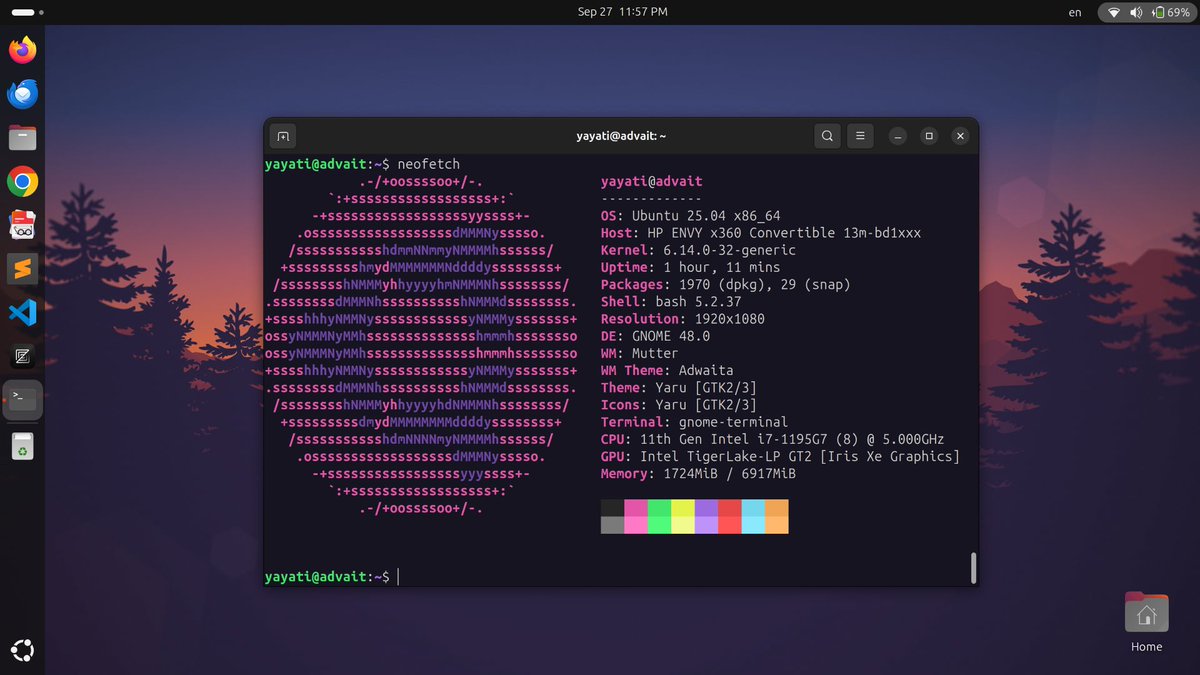Click the 'Resolution: 1920x1080' line

(x=683, y=318)
